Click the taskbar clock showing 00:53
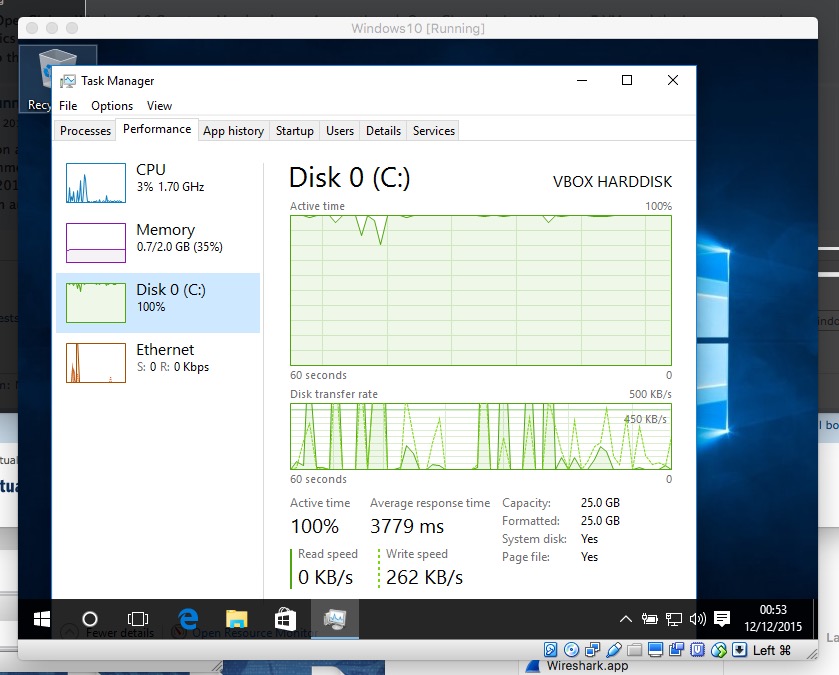The height and width of the screenshot is (675, 839). click(x=773, y=618)
